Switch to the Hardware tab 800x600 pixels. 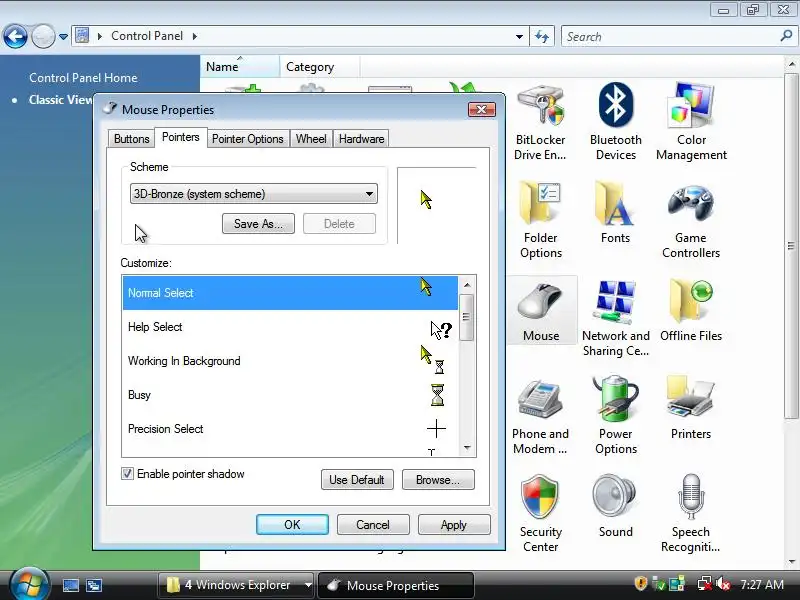(361, 139)
